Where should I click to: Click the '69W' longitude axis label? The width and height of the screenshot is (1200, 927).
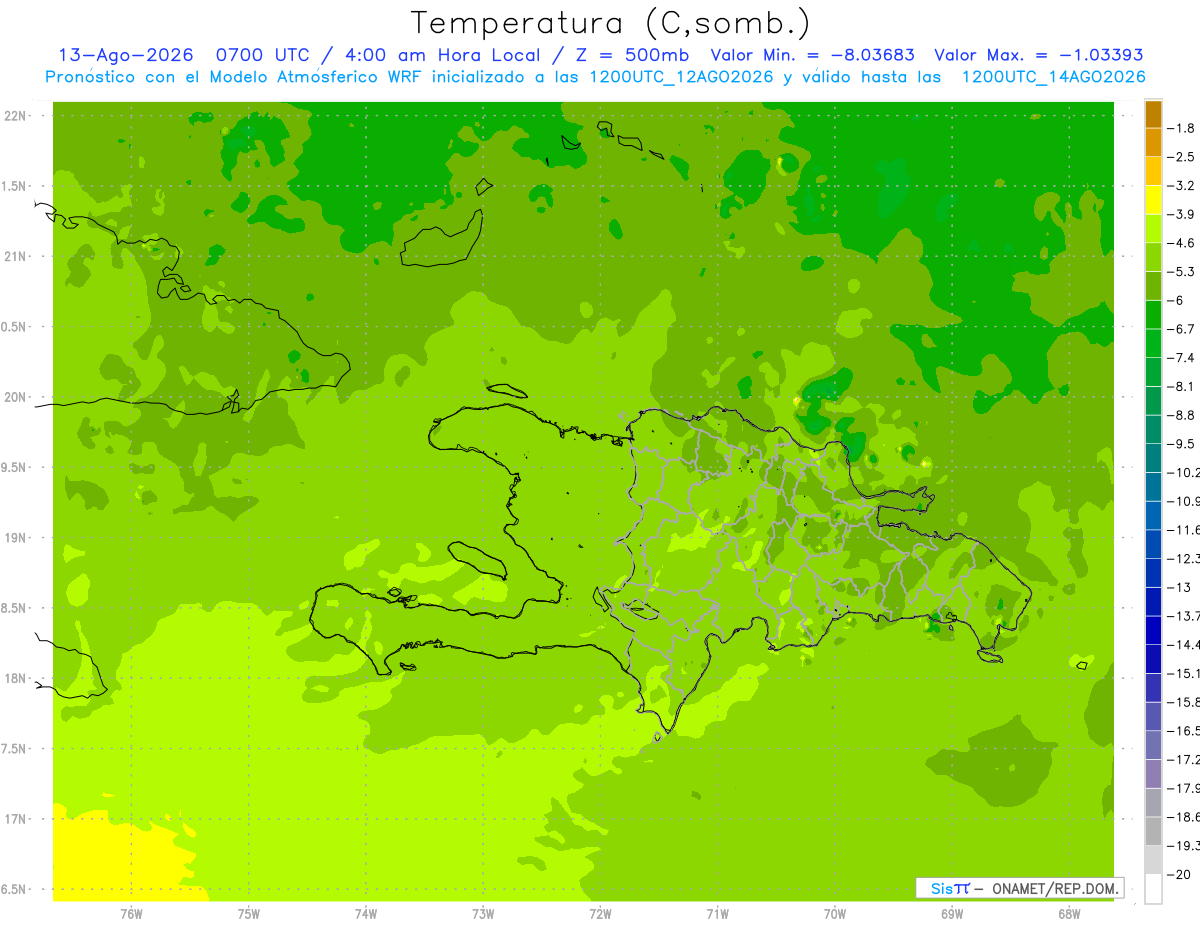click(x=952, y=914)
